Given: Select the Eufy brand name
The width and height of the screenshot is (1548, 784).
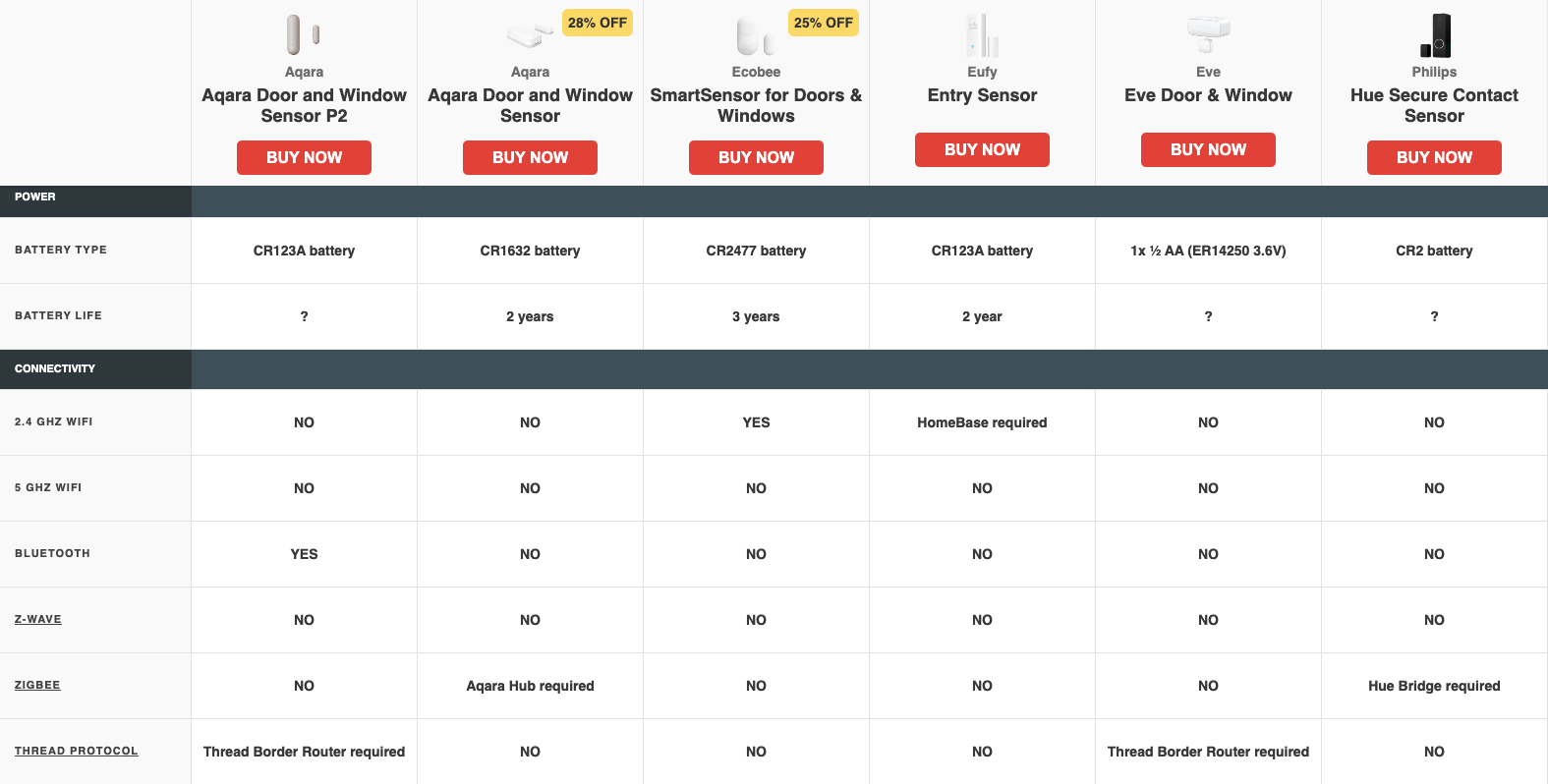Looking at the screenshot, I should click(982, 72).
